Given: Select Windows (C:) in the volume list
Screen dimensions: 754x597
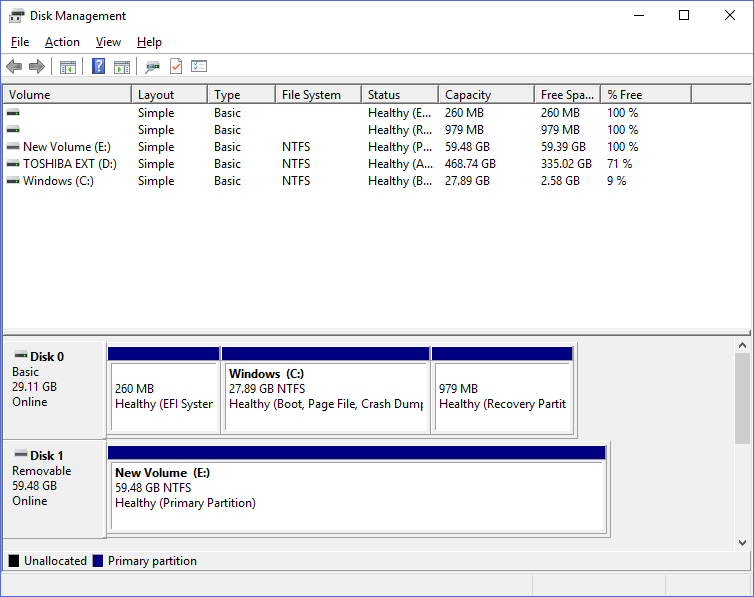Looking at the screenshot, I should 60,181.
